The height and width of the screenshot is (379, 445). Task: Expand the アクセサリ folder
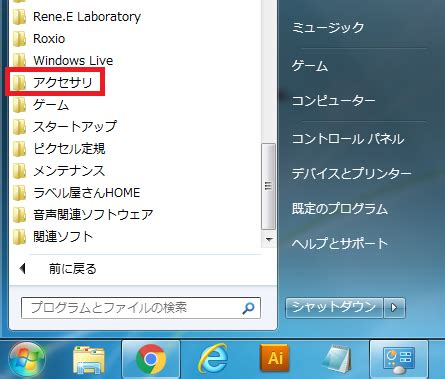62,82
